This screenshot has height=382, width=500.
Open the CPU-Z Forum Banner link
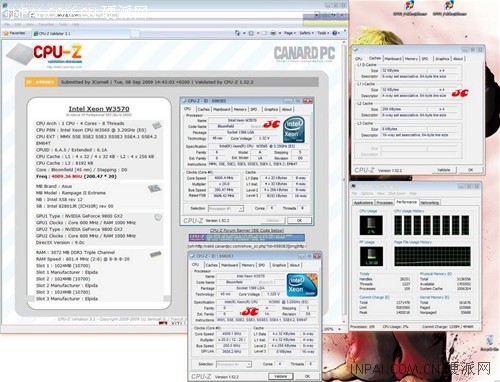247,230
